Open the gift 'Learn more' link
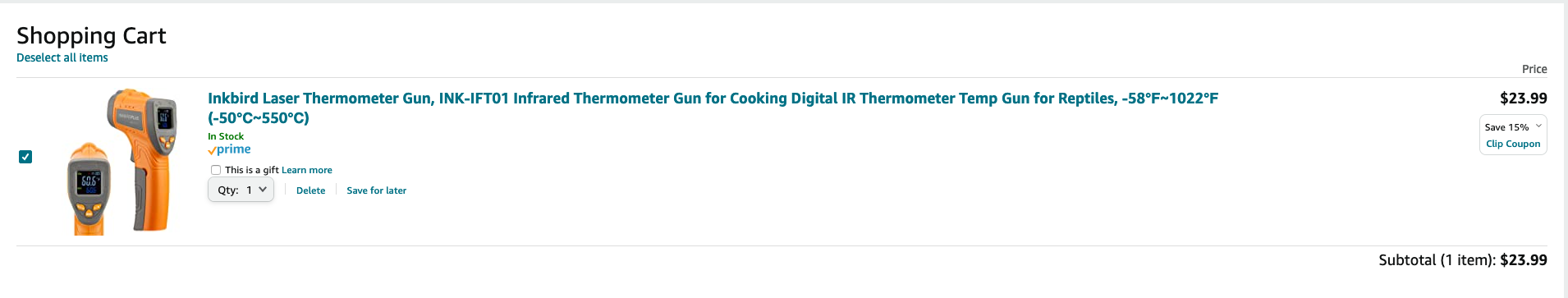This screenshot has width=1568, height=298. 307,170
